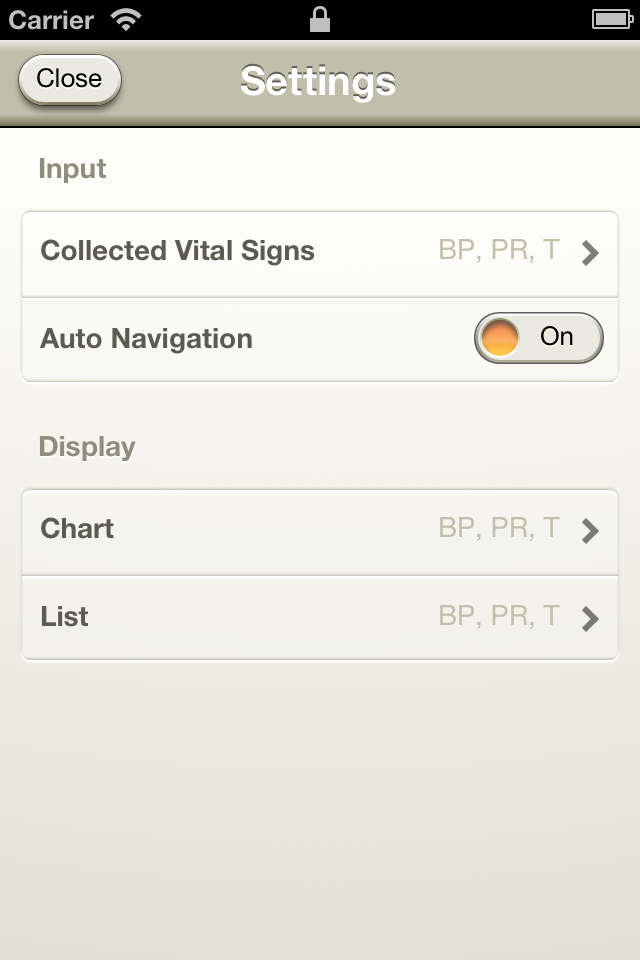Click the Carrier text in the status bar

[51, 20]
